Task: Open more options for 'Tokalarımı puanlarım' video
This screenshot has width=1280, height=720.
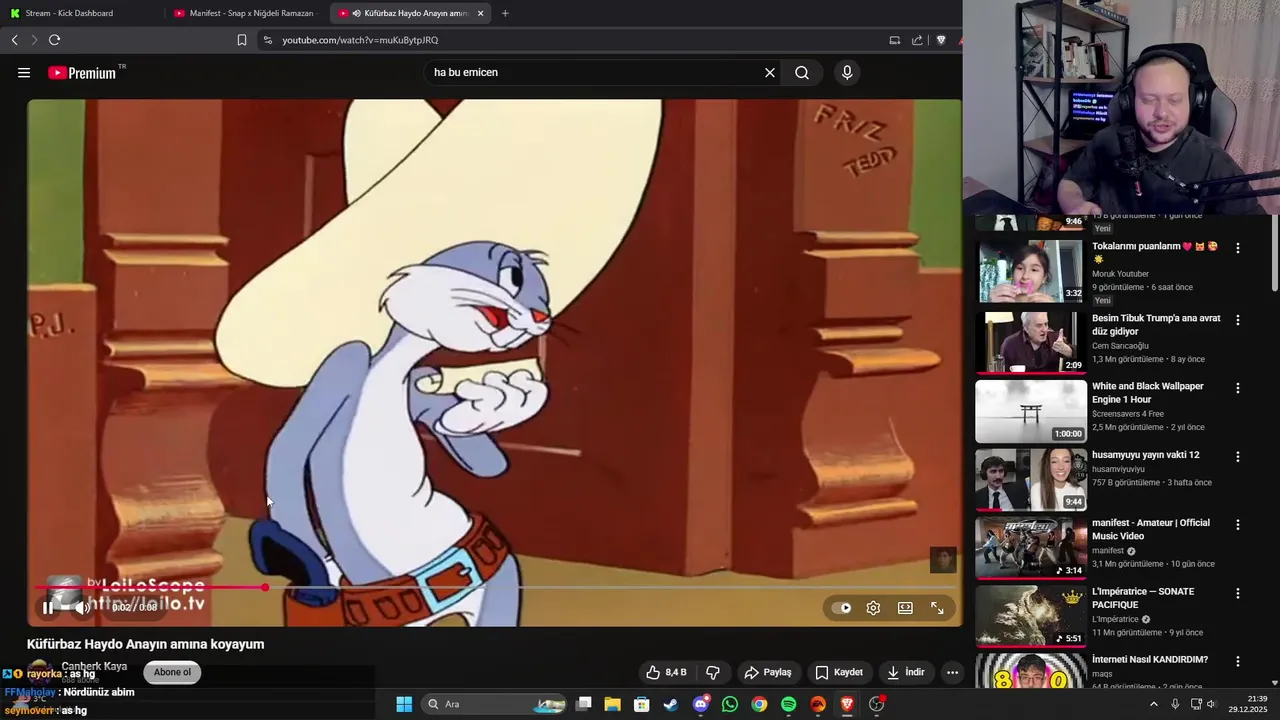Action: [1238, 248]
